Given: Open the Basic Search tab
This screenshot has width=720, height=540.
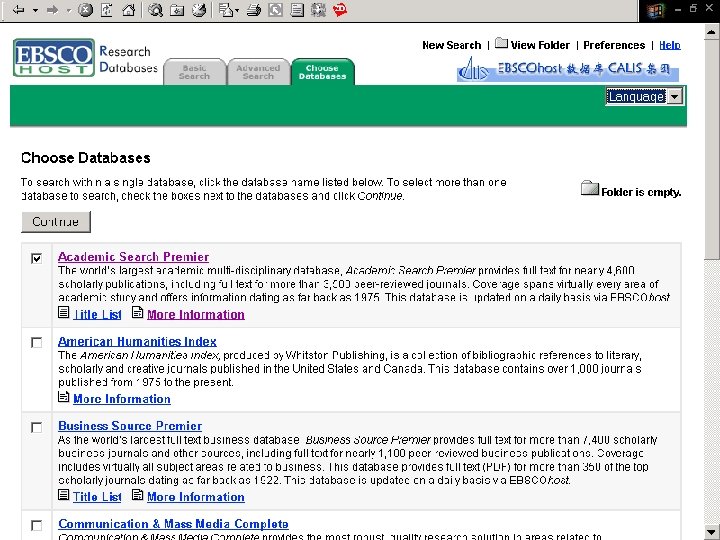Looking at the screenshot, I should [x=194, y=72].
